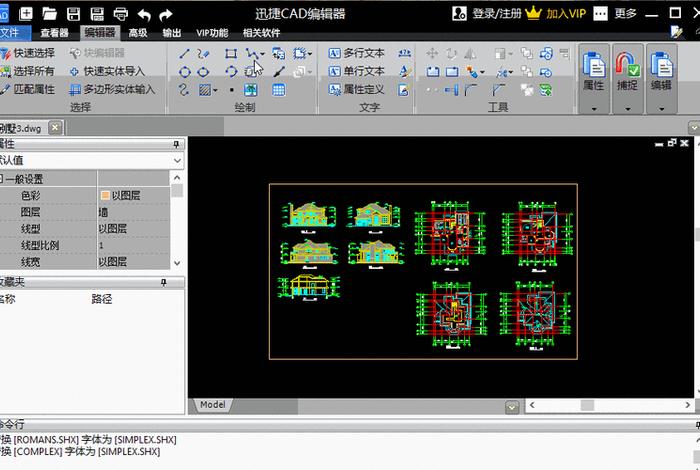Click the Print icon
The width and height of the screenshot is (700, 470).
click(x=121, y=14)
